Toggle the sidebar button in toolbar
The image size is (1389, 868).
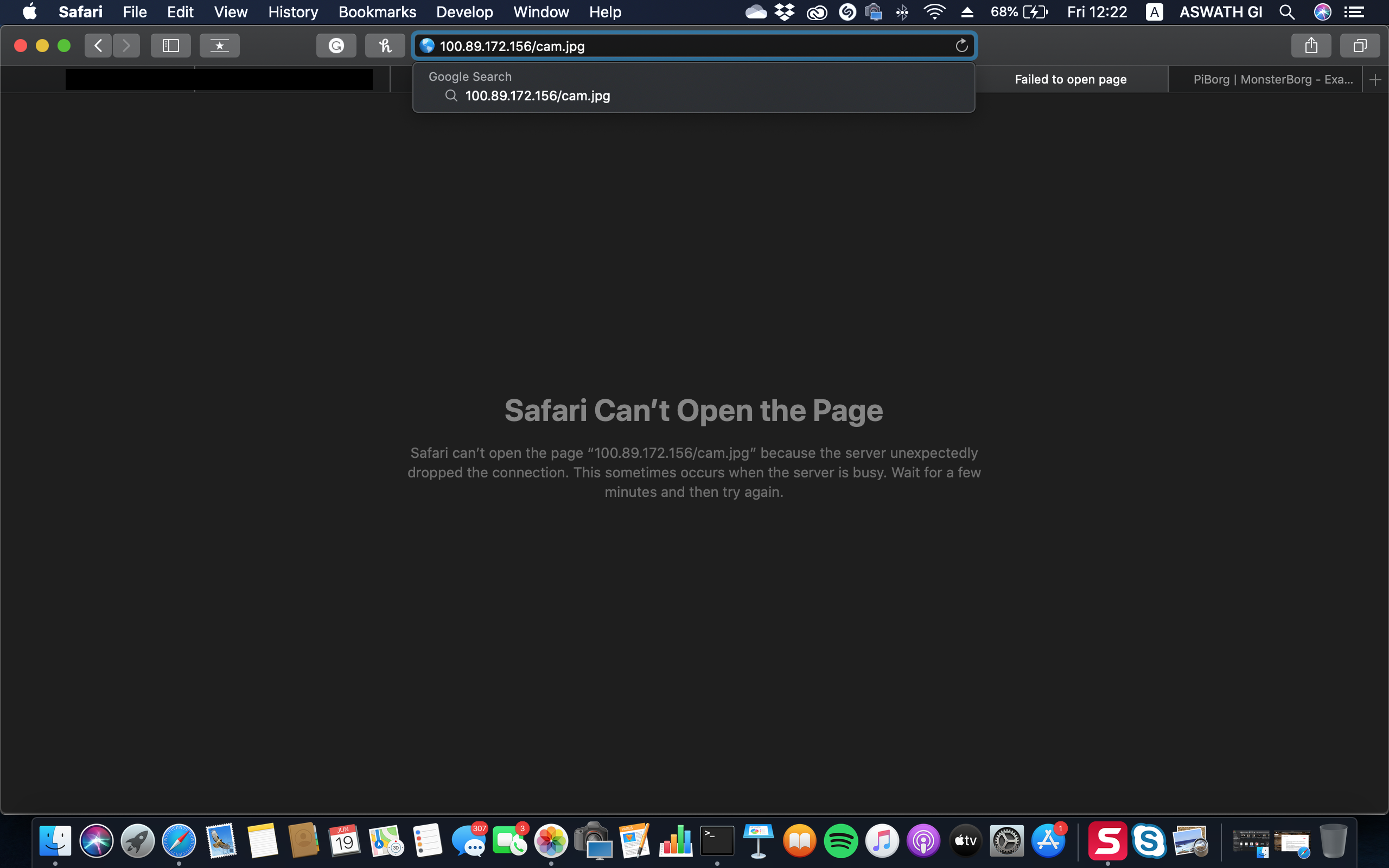point(170,46)
